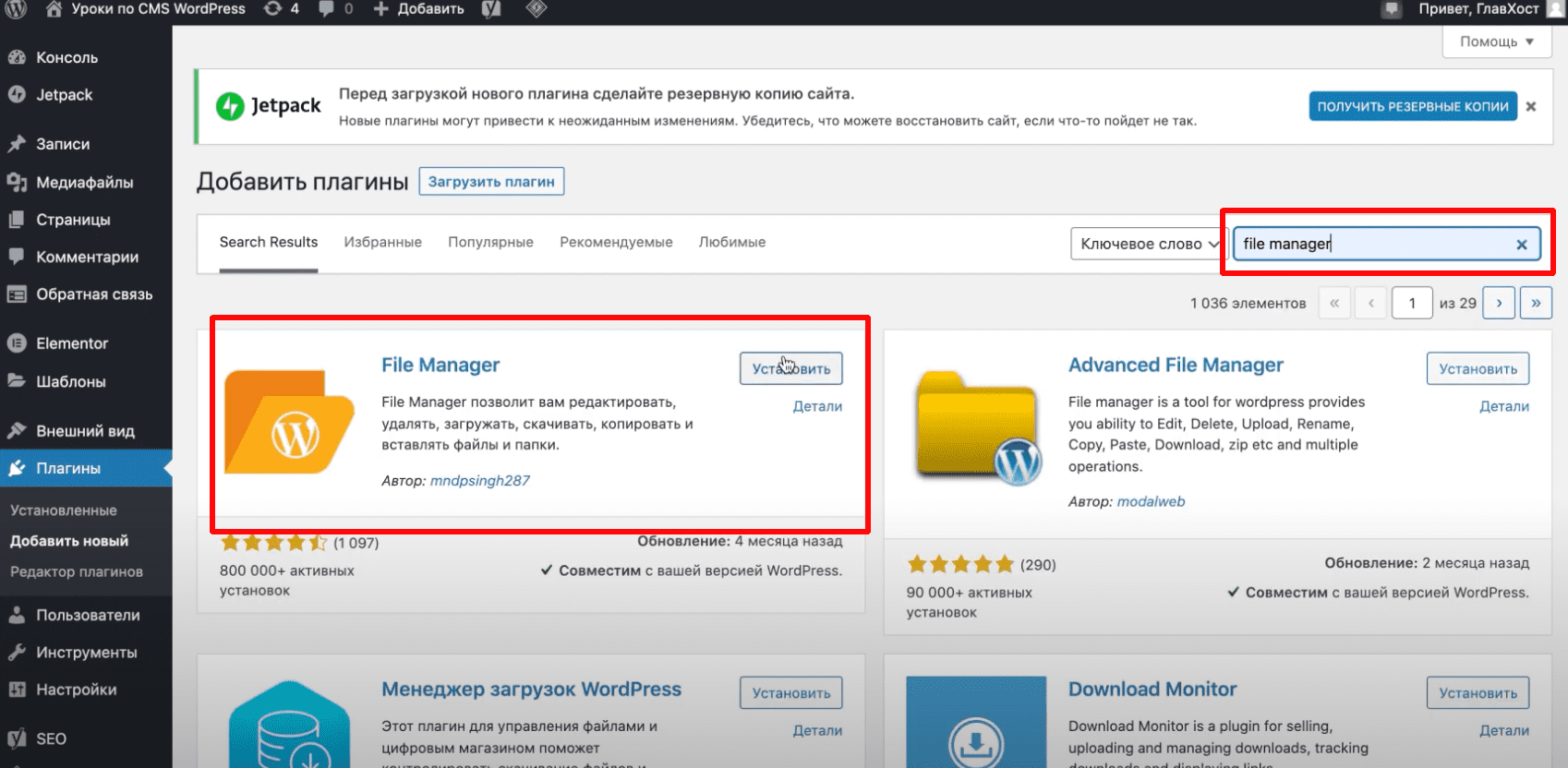Open the updates icon showing 4
This screenshot has width=1568, height=768.
pyautogui.click(x=281, y=9)
